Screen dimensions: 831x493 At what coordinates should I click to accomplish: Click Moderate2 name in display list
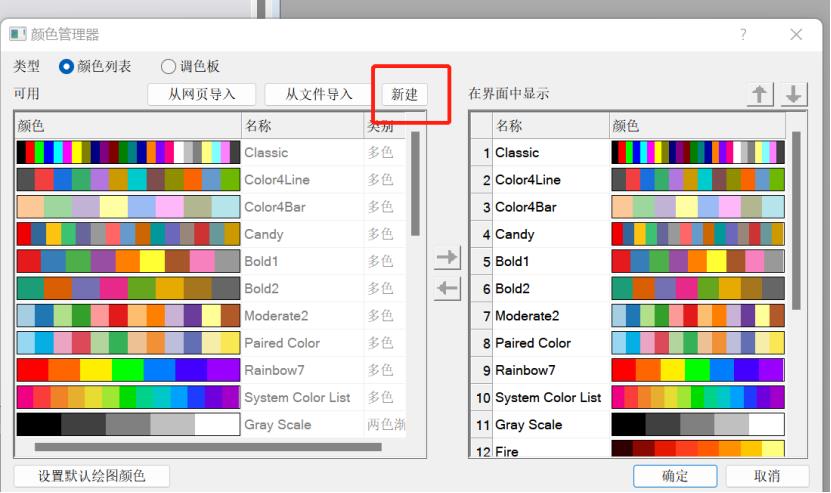click(527, 316)
